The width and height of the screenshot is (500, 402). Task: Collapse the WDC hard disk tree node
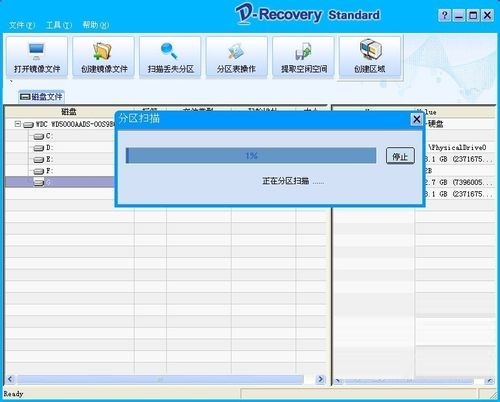[18, 124]
